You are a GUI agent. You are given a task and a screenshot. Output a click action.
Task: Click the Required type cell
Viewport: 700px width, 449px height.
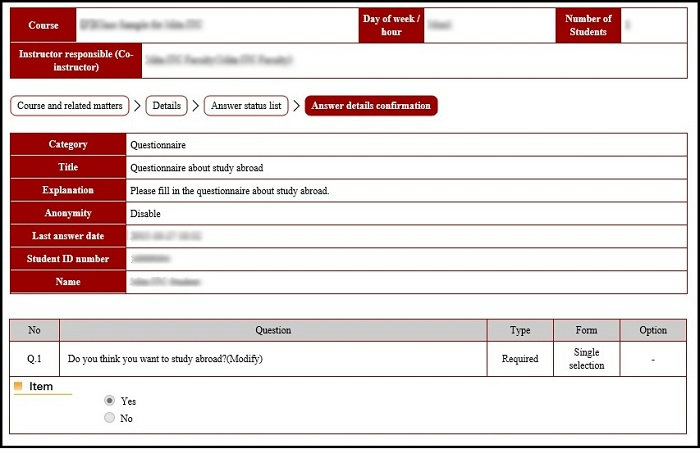tap(520, 359)
